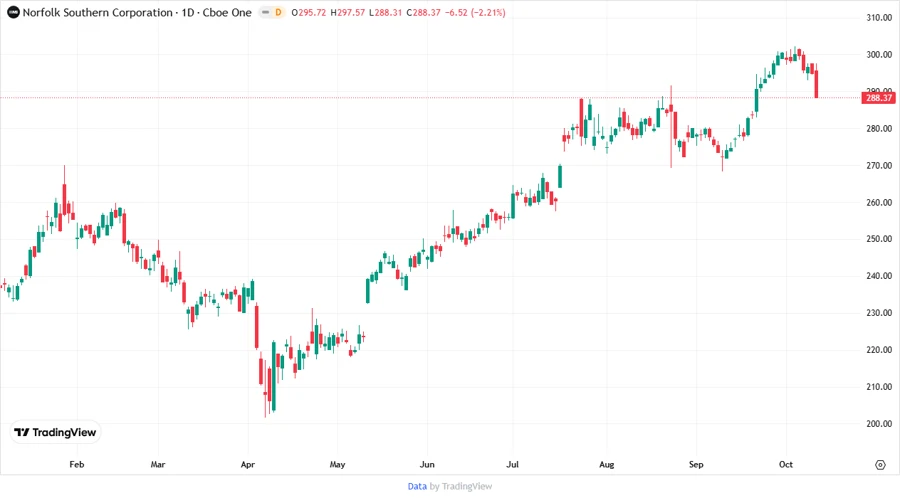Image resolution: width=900 pixels, height=498 pixels.
Task: Click the Feb label on time axis
Action: point(76,465)
